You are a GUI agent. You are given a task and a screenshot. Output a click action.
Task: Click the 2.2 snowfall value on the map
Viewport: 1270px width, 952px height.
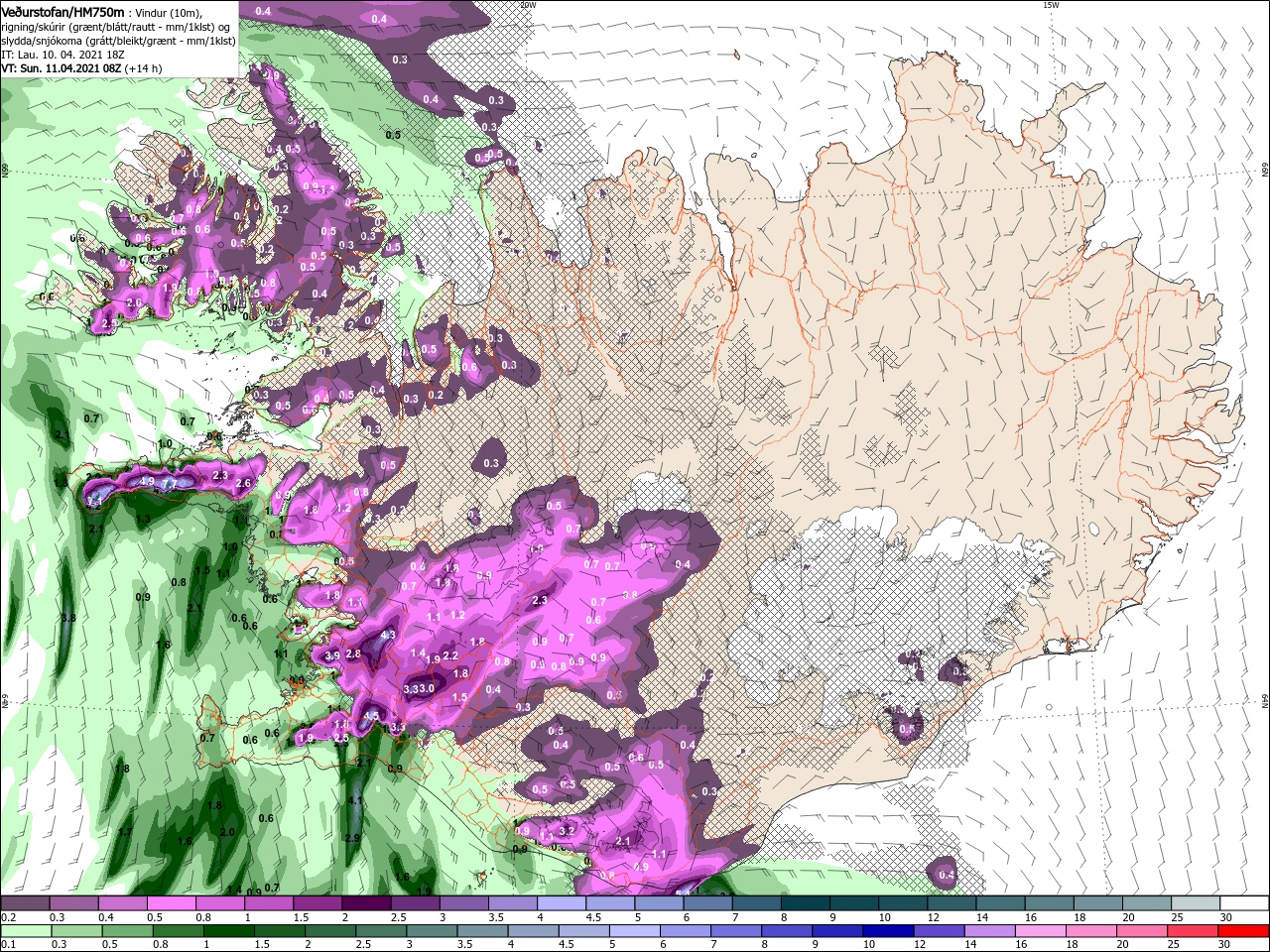coord(449,655)
